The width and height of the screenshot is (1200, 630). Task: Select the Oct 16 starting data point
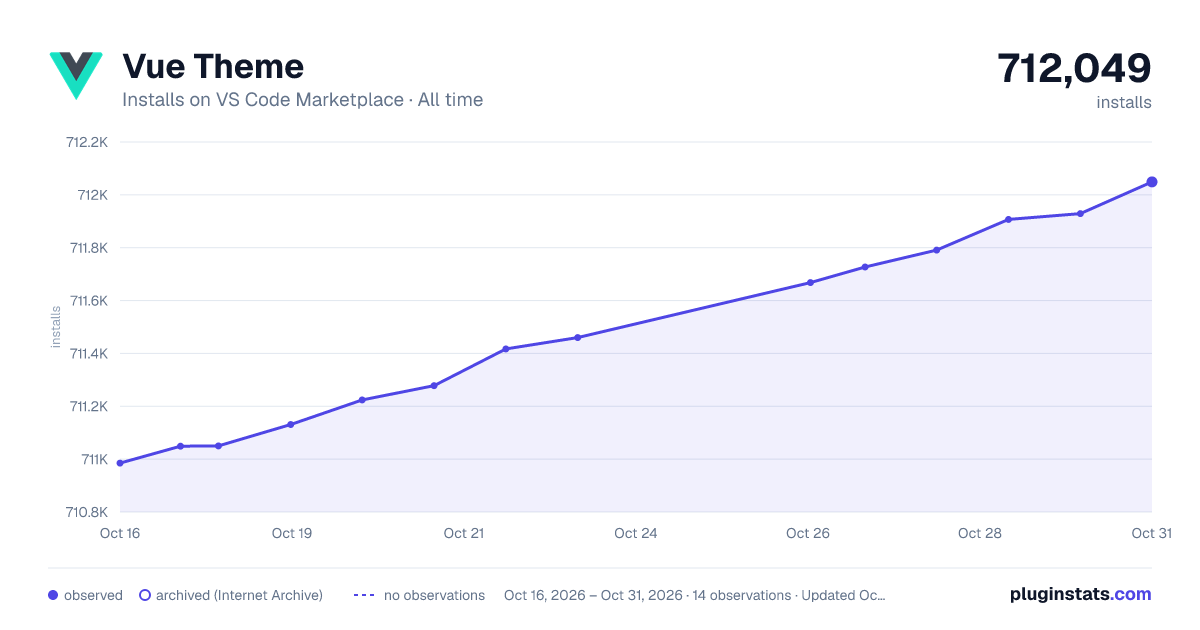[x=120, y=463]
